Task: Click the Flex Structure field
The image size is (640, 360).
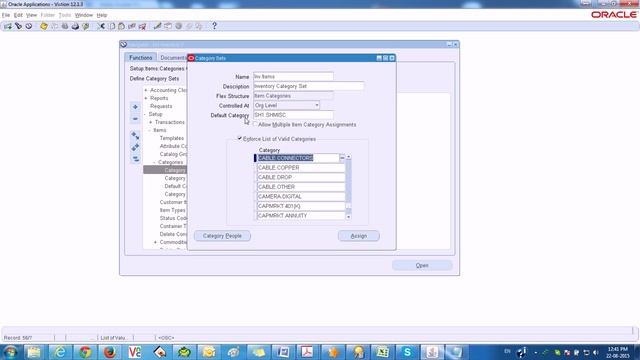Action: tap(293, 96)
